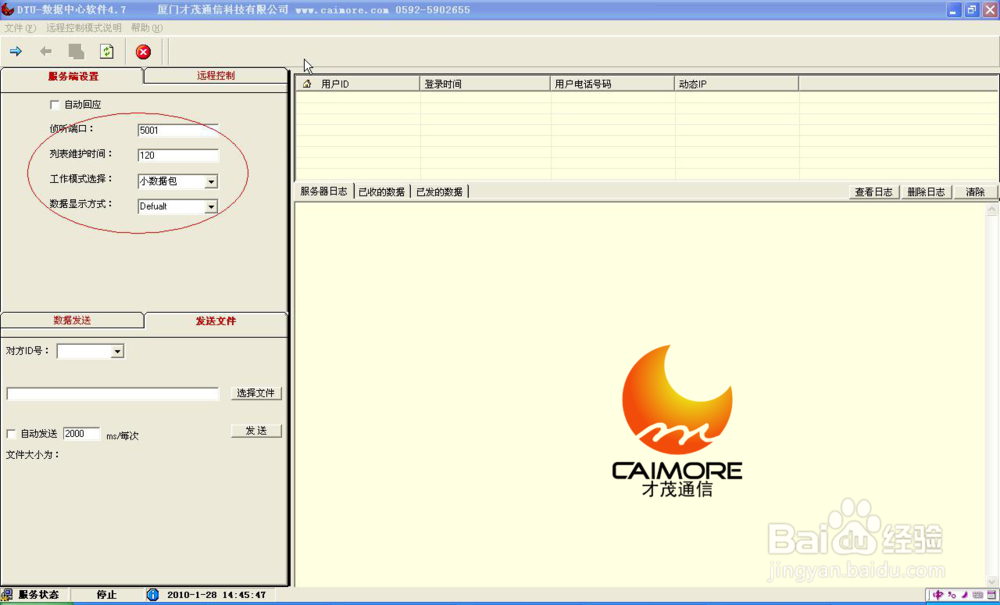The image size is (1000, 605).
Task: Click the 清除 button
Action: point(975,192)
